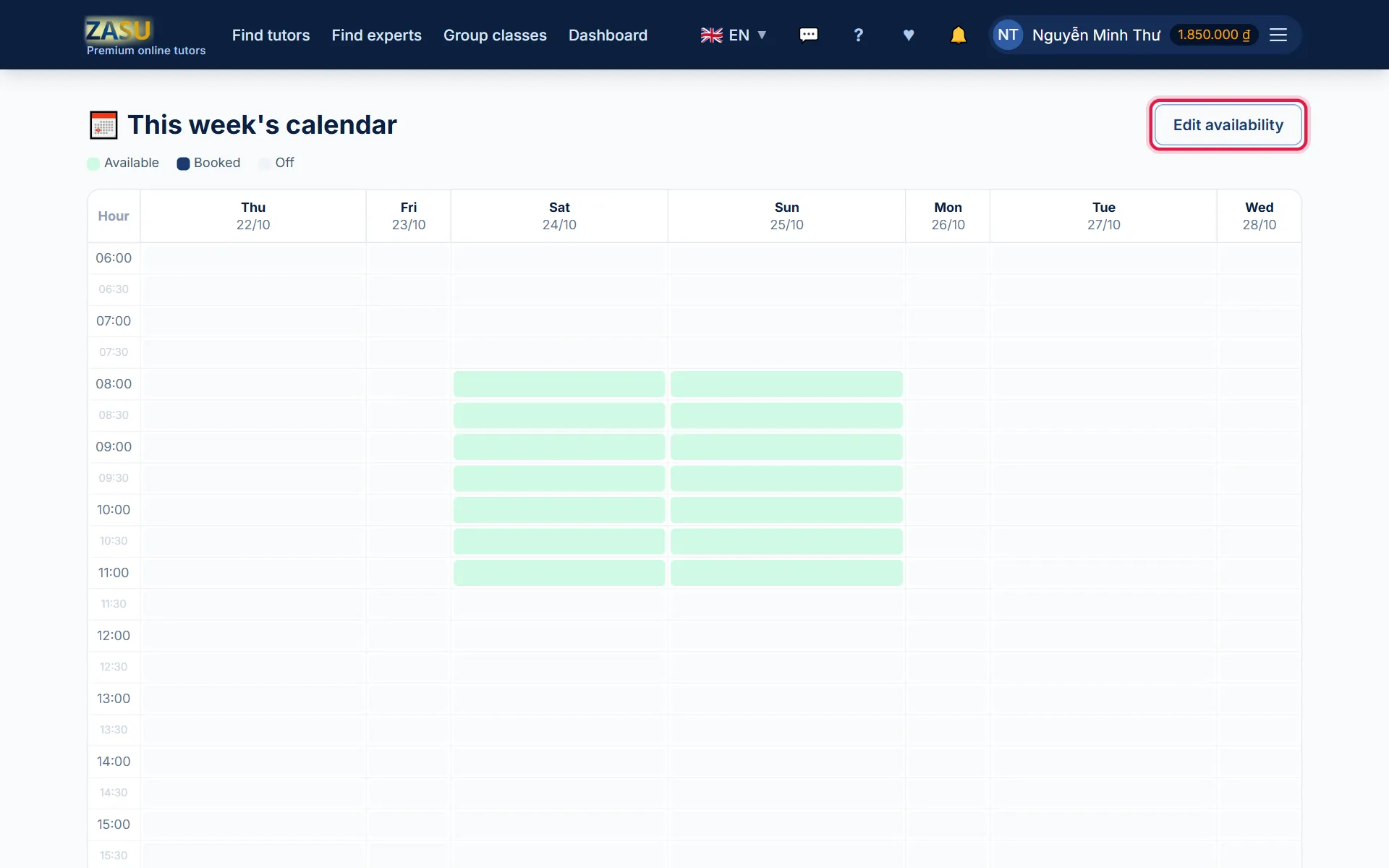Select the Sun 09:30 available slot
Viewport: 1389px width, 868px height.
[786, 478]
